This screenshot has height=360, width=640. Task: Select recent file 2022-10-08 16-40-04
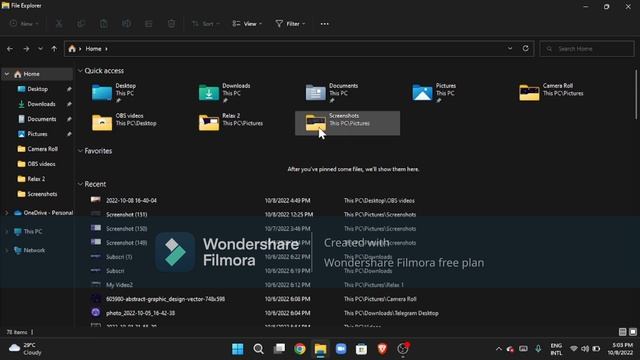pos(131,200)
